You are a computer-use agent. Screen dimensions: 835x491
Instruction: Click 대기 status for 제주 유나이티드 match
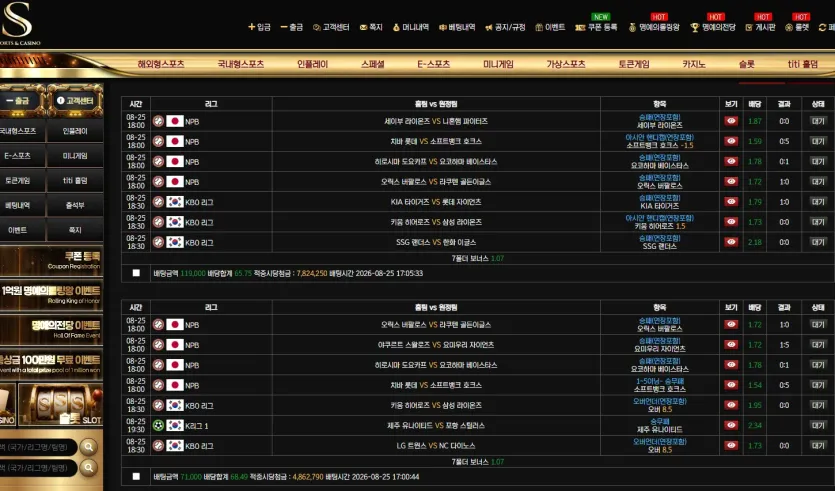point(818,425)
